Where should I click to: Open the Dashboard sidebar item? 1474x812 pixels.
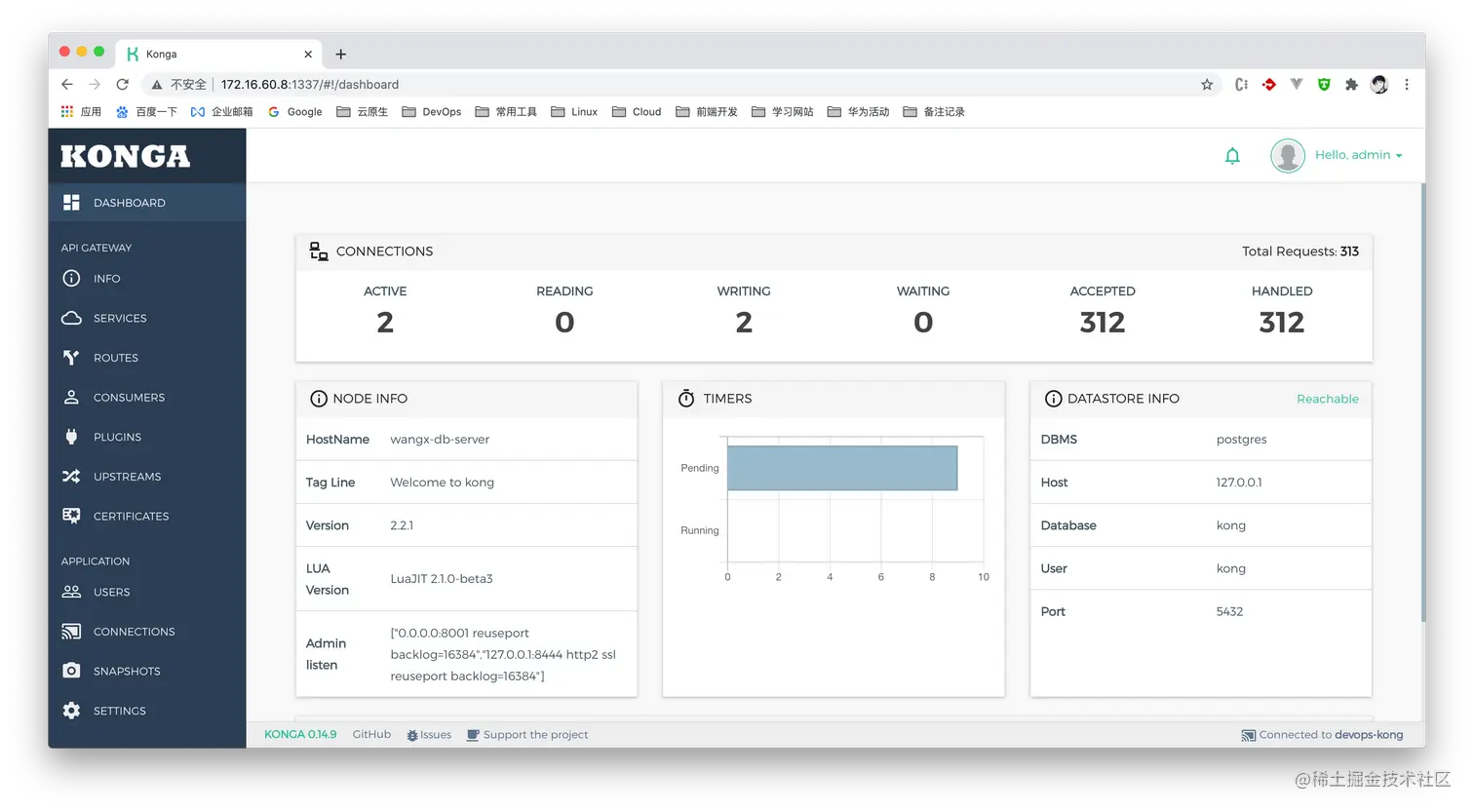click(x=147, y=203)
